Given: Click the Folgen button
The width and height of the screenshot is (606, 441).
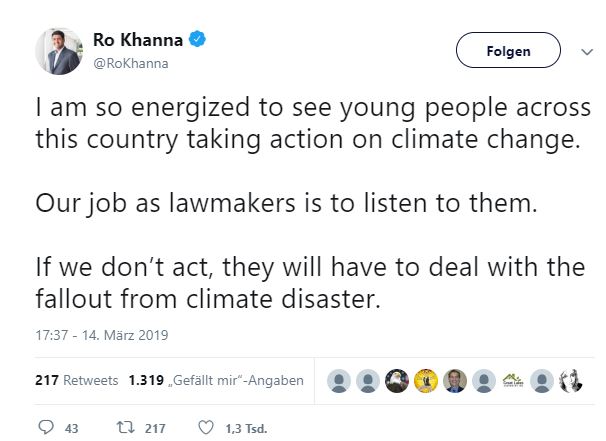Looking at the screenshot, I should [507, 50].
